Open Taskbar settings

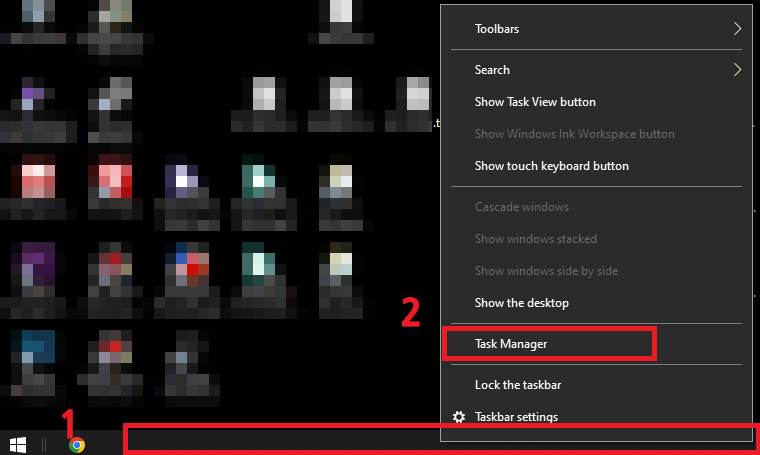596,417
